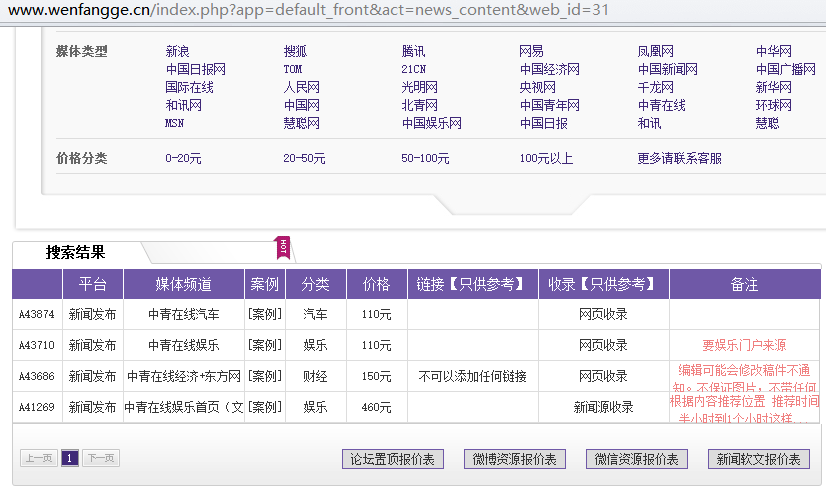Click the 新闻软文报价表 button
Screen dimensions: 826x489
759,459
